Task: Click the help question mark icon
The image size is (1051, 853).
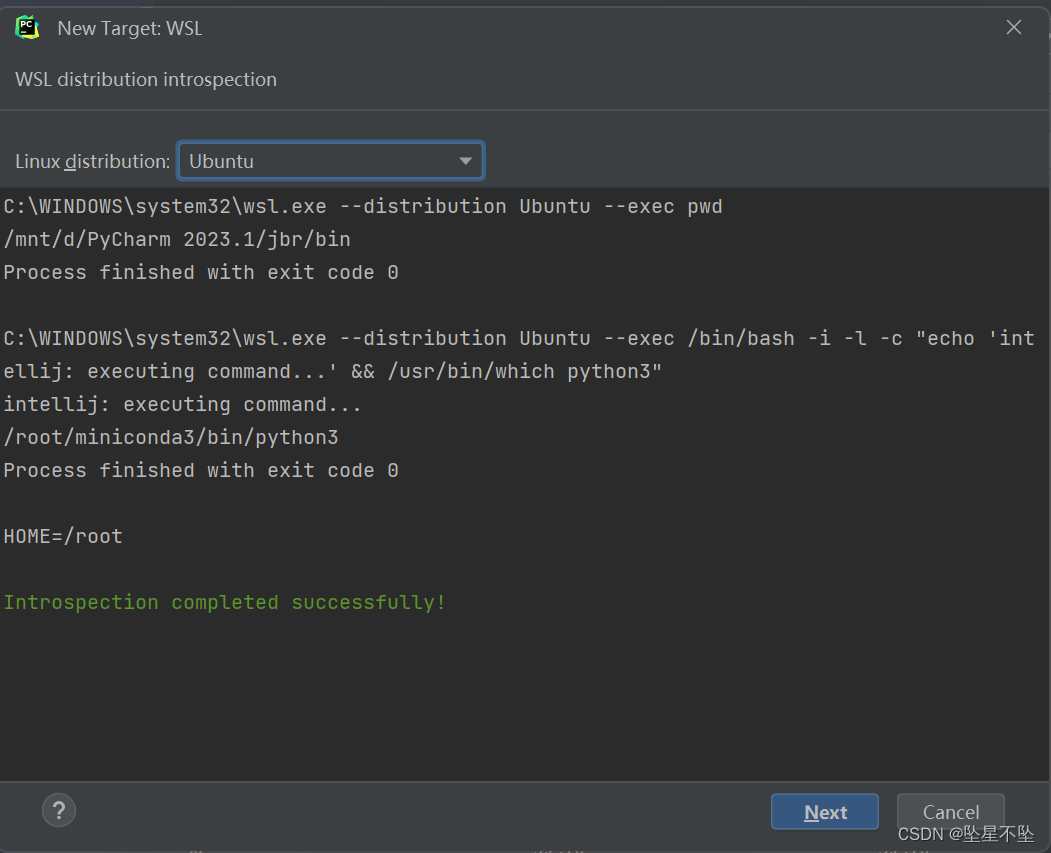Action: coord(58,810)
